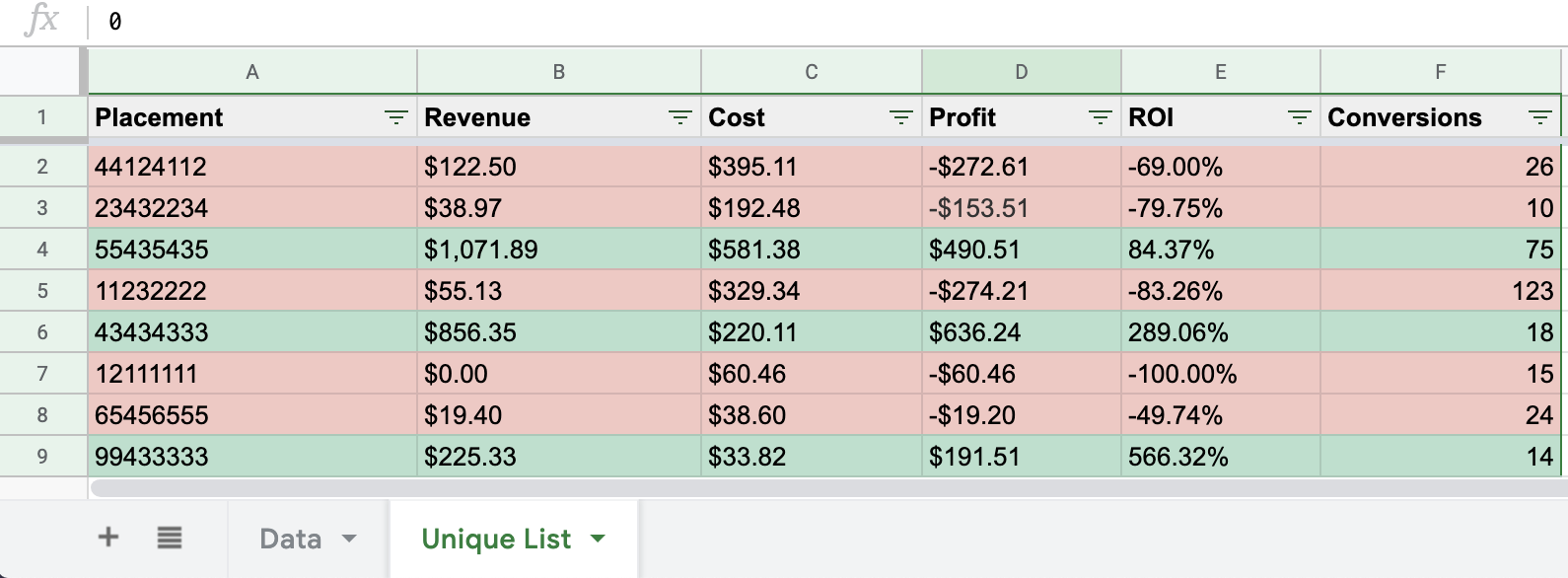Select row 1 header
Screen dimensions: 1568x578
(x=42, y=117)
